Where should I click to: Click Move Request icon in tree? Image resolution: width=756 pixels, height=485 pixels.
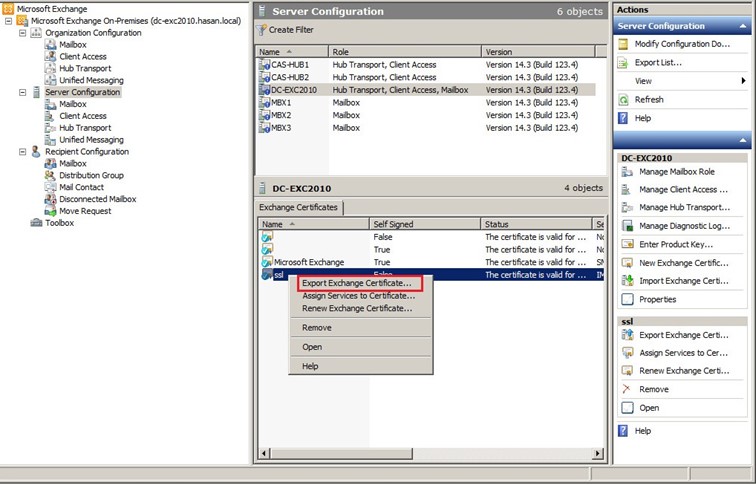(x=51, y=211)
